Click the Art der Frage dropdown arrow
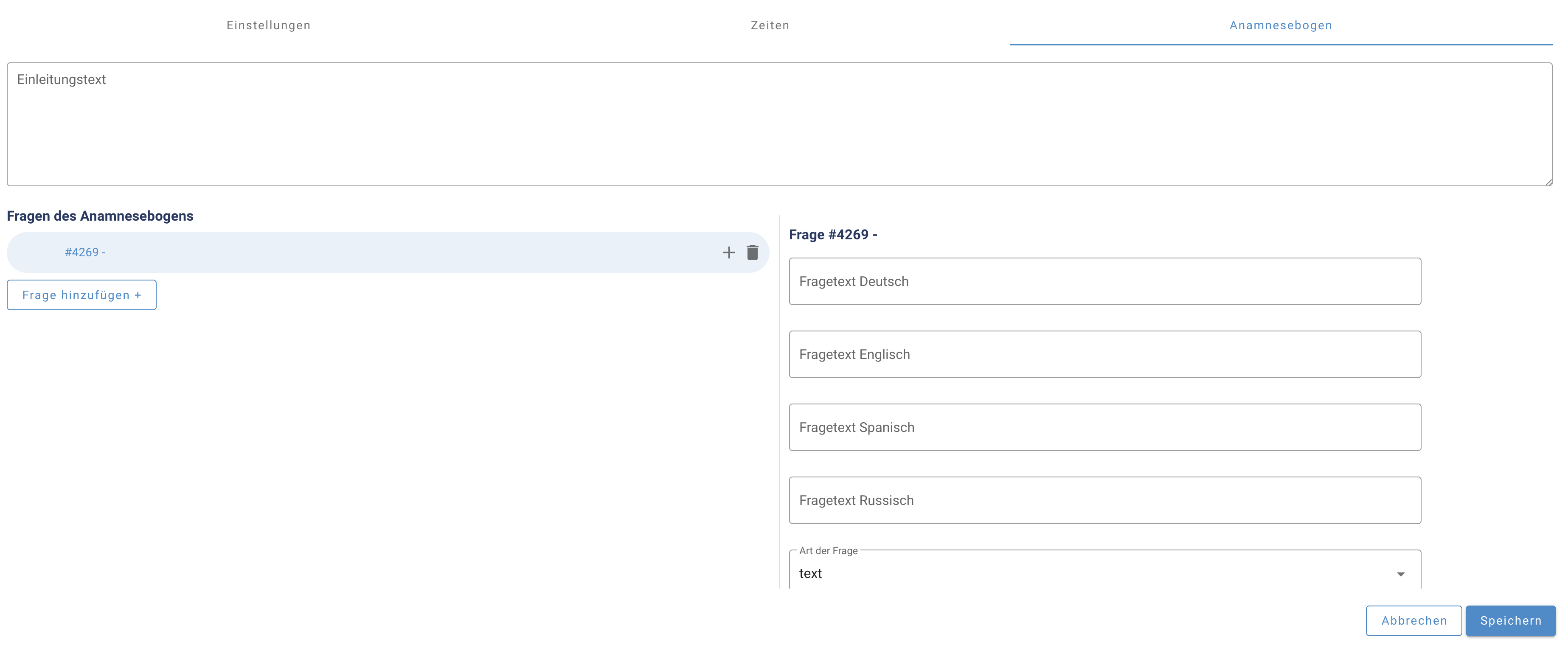This screenshot has height=645, width=1568. point(1401,574)
